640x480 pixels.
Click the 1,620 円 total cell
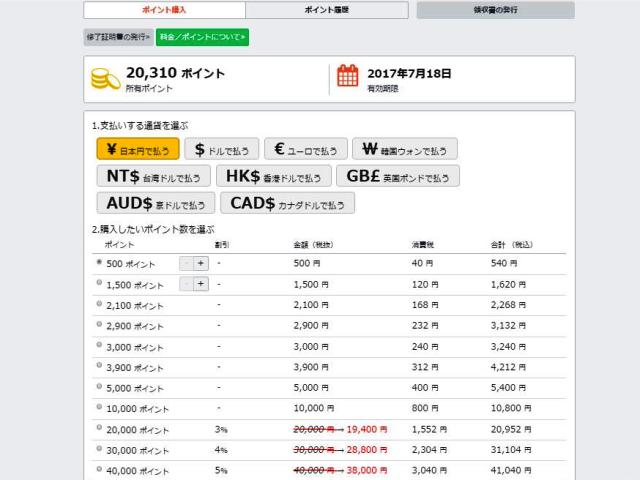tap(508, 284)
